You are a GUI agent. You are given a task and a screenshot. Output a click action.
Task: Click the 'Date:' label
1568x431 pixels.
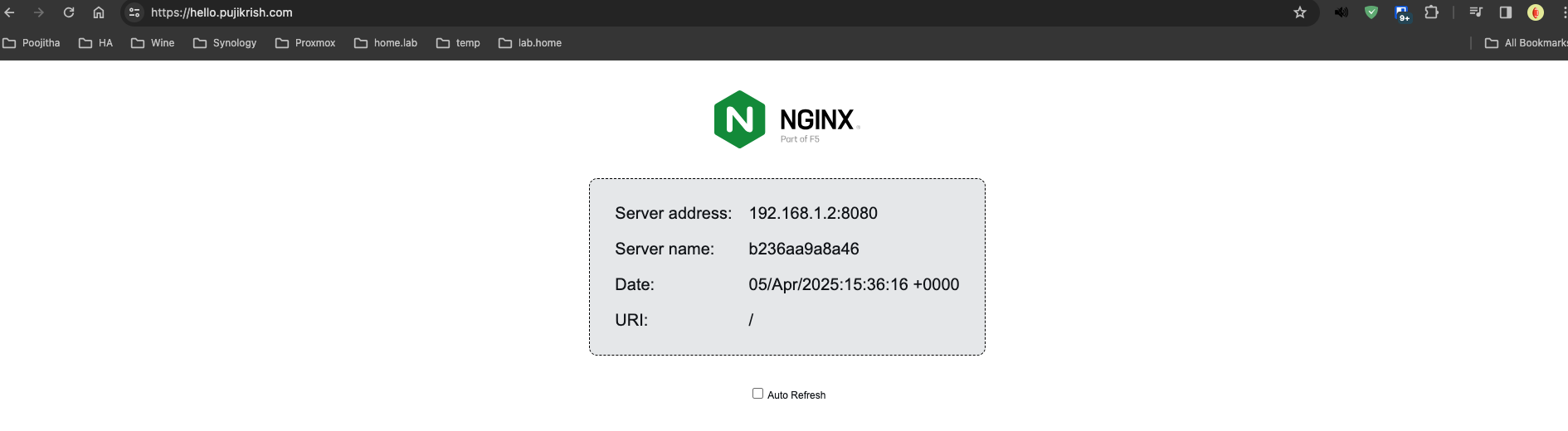tap(635, 284)
